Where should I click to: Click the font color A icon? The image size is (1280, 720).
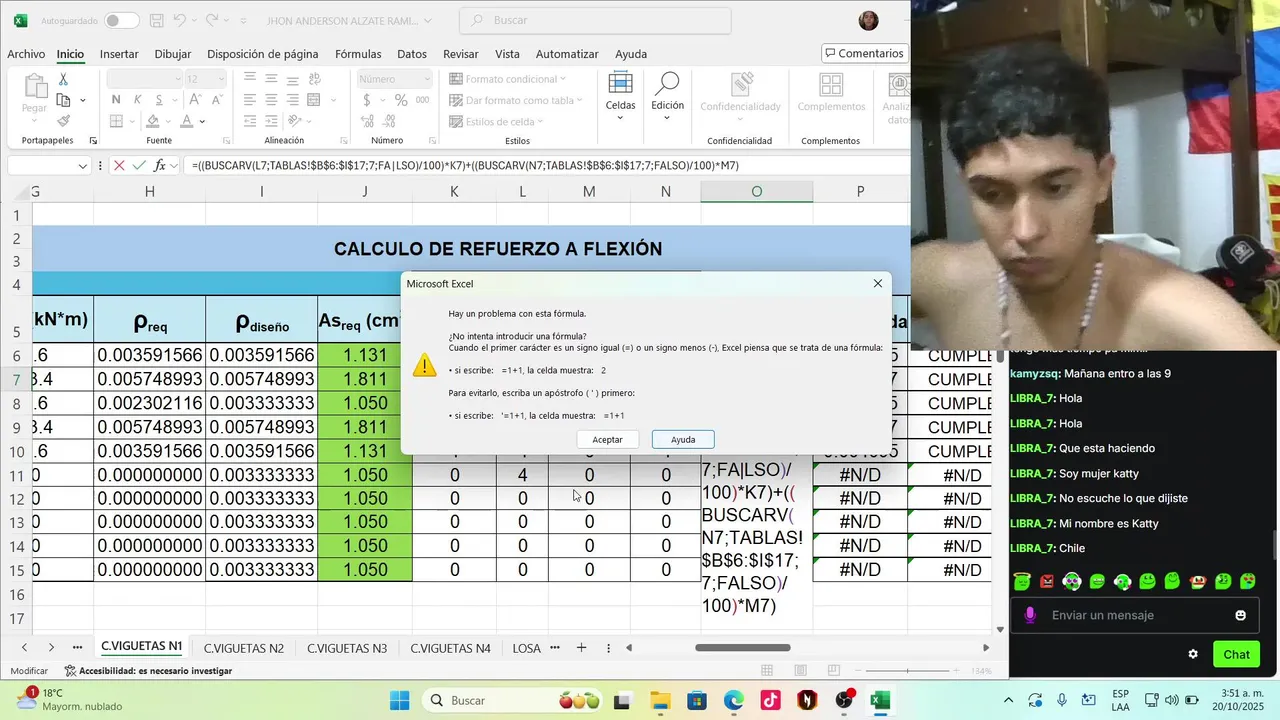pos(186,121)
